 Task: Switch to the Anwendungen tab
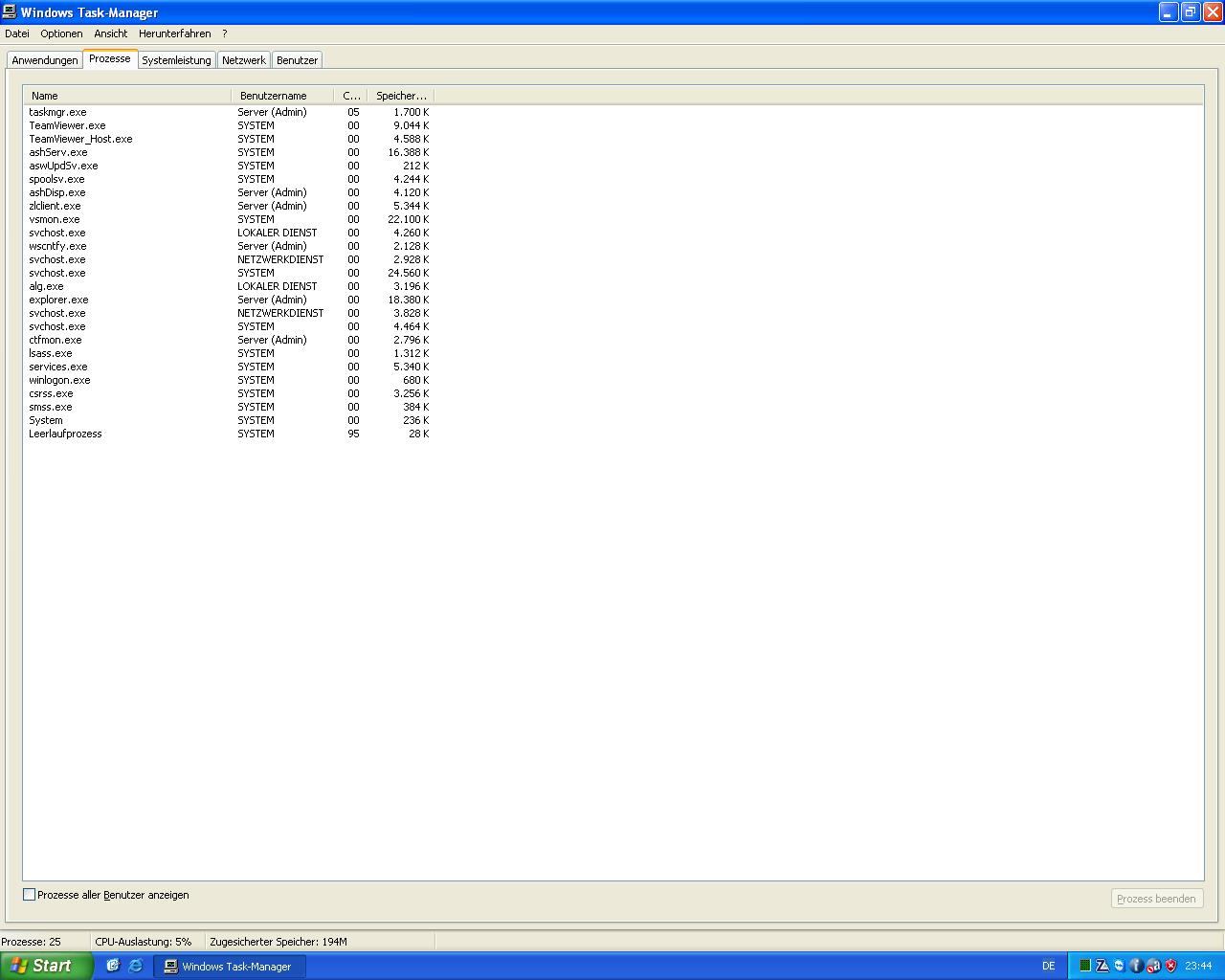coord(45,60)
